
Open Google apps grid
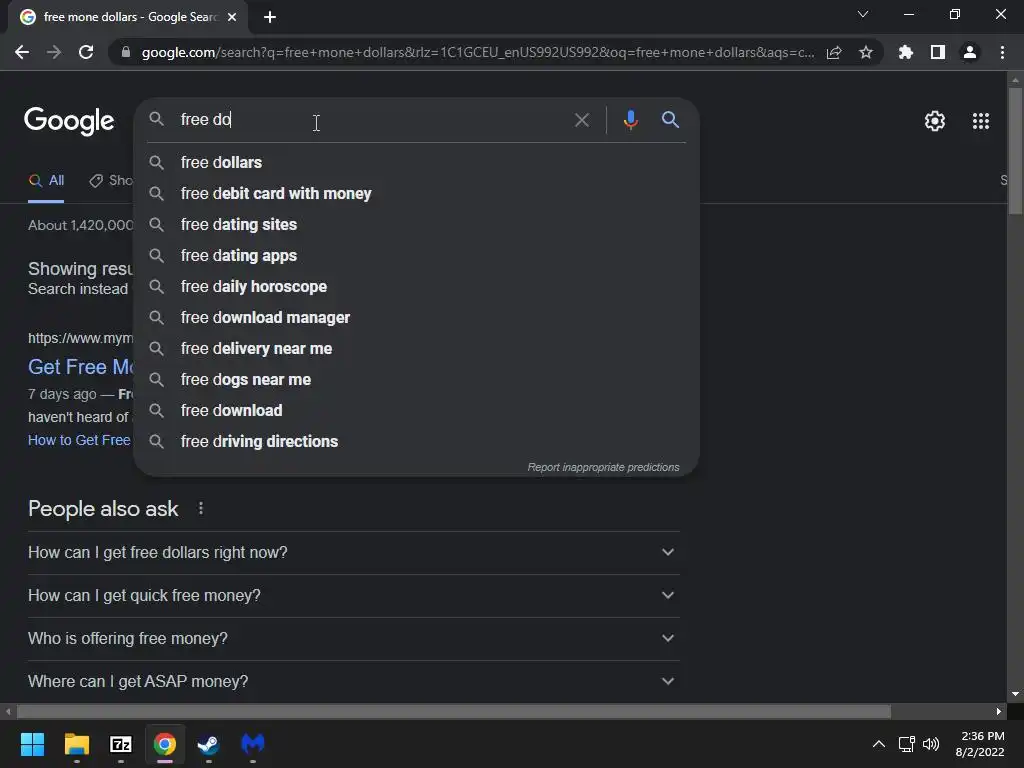click(x=981, y=121)
